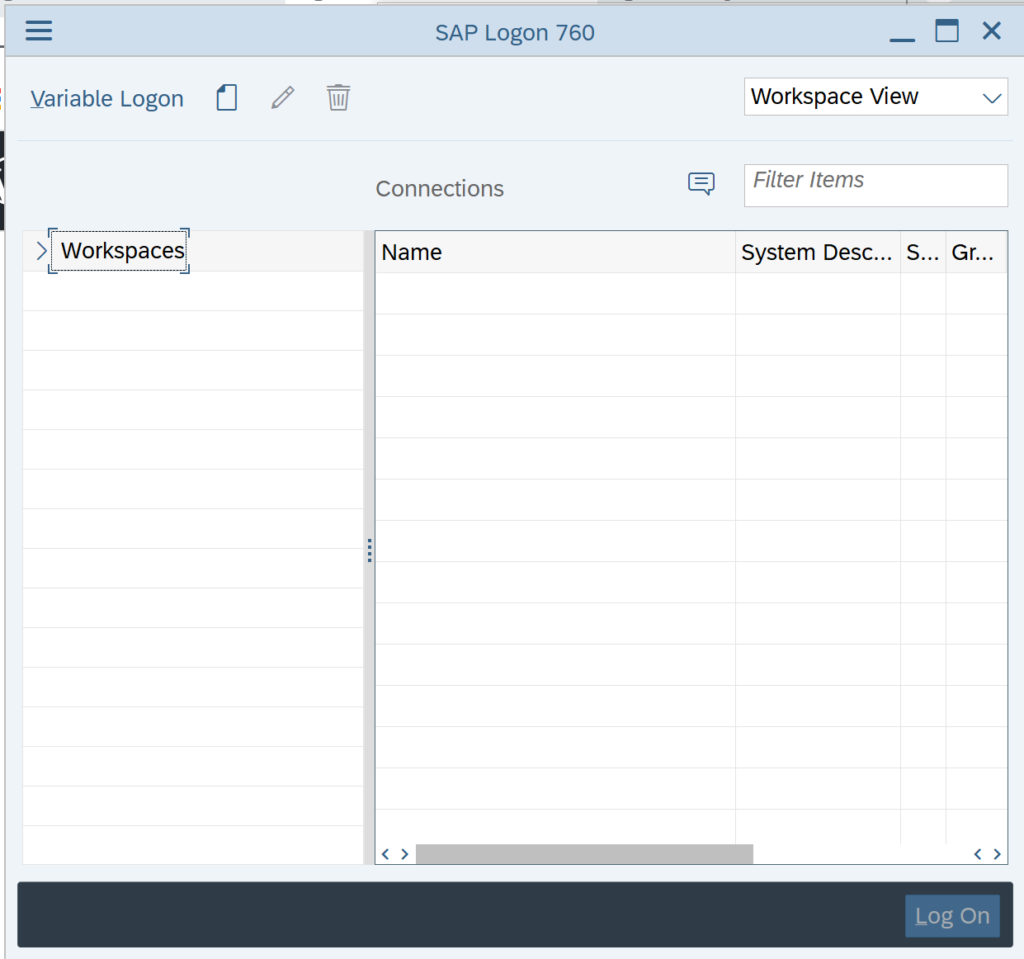This screenshot has height=959, width=1024.
Task: Click the narrow S... column header
Action: 922,253
